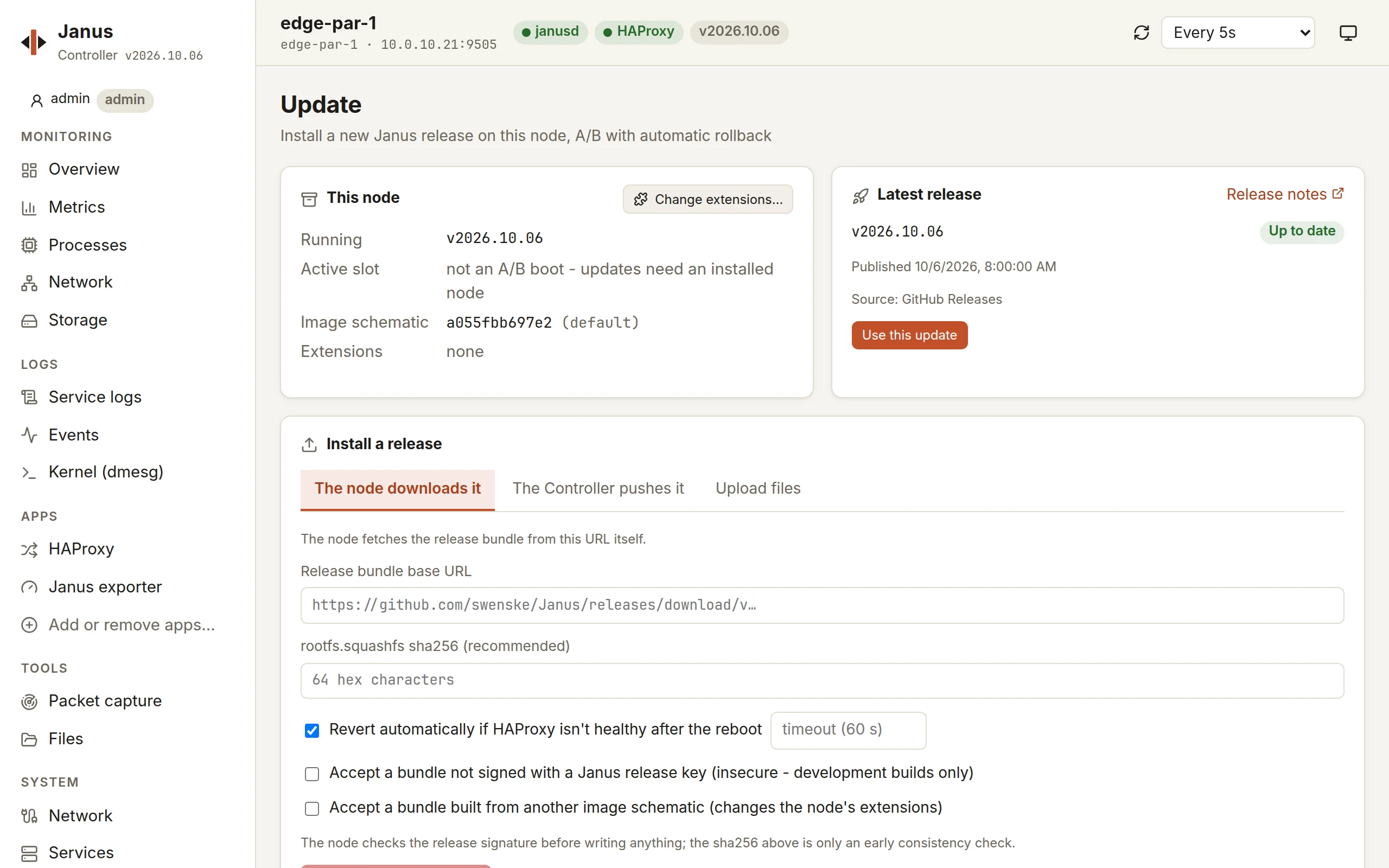The width and height of the screenshot is (1389, 868).
Task: Click the Change extensions... button
Action: coord(708,199)
